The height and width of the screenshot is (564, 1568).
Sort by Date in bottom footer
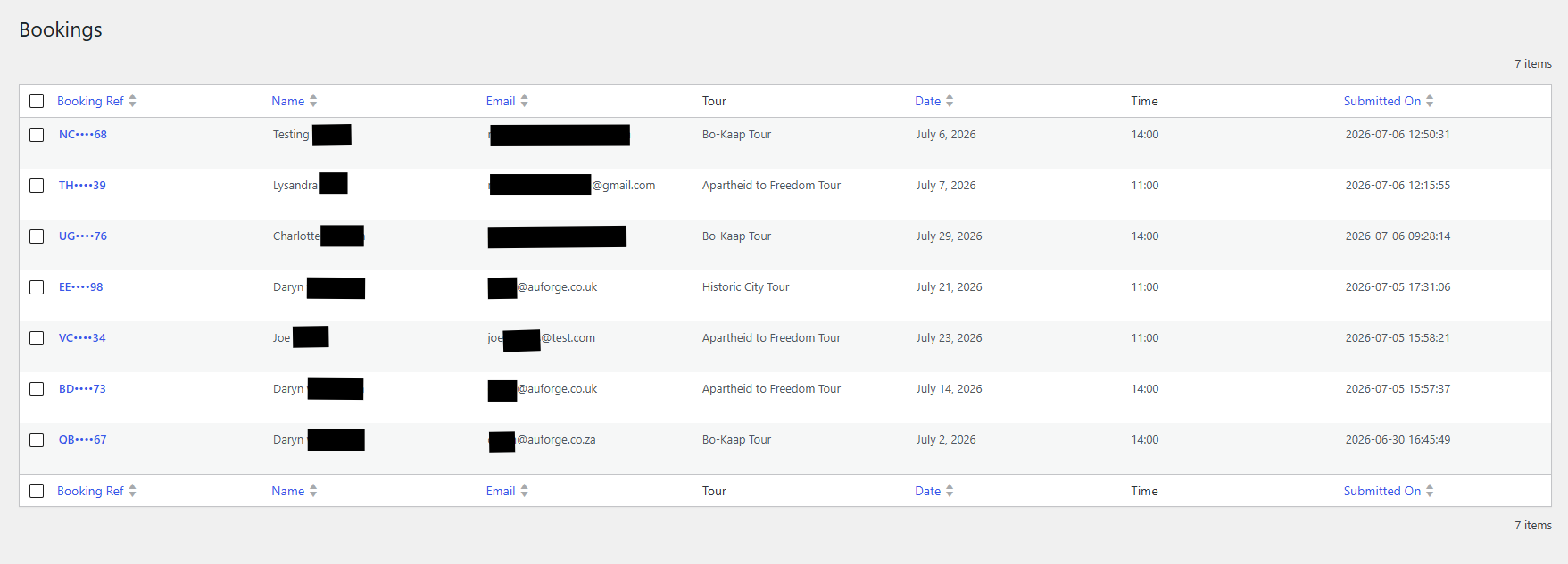928,491
